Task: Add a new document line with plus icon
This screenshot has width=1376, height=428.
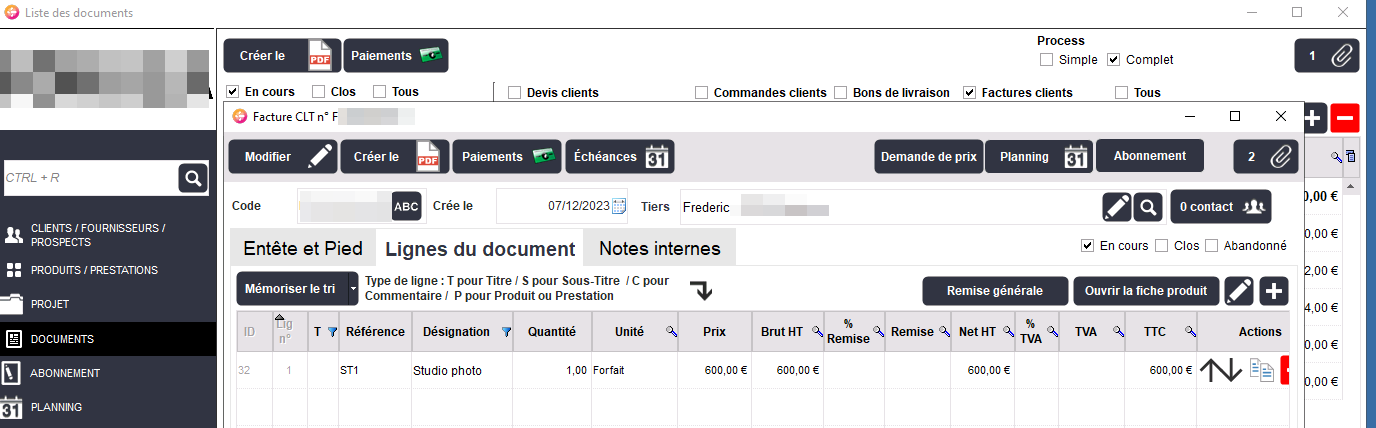Action: click(x=1274, y=291)
